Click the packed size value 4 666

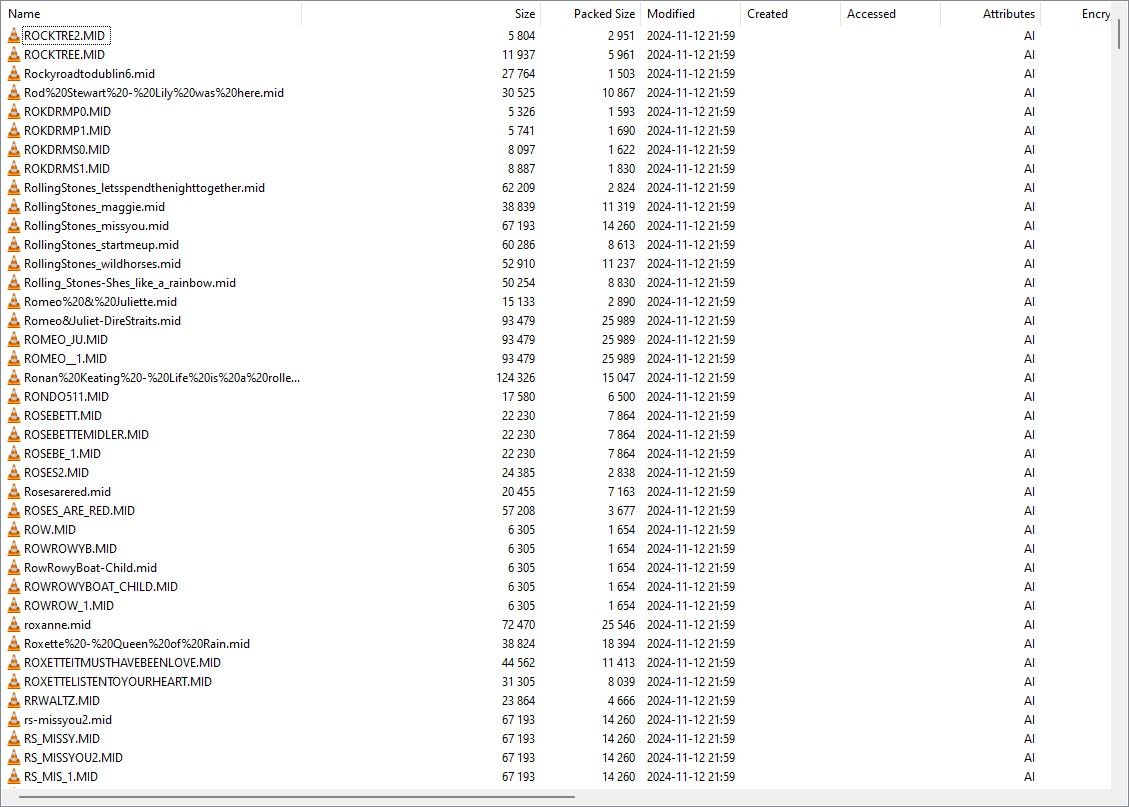coord(621,701)
